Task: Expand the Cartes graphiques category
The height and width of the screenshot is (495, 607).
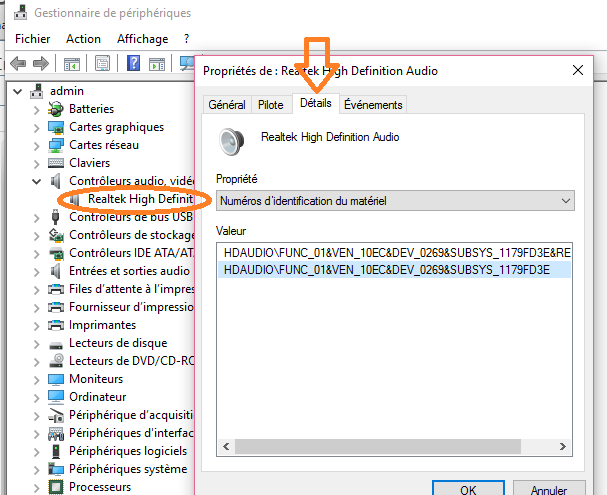Action: 36,128
